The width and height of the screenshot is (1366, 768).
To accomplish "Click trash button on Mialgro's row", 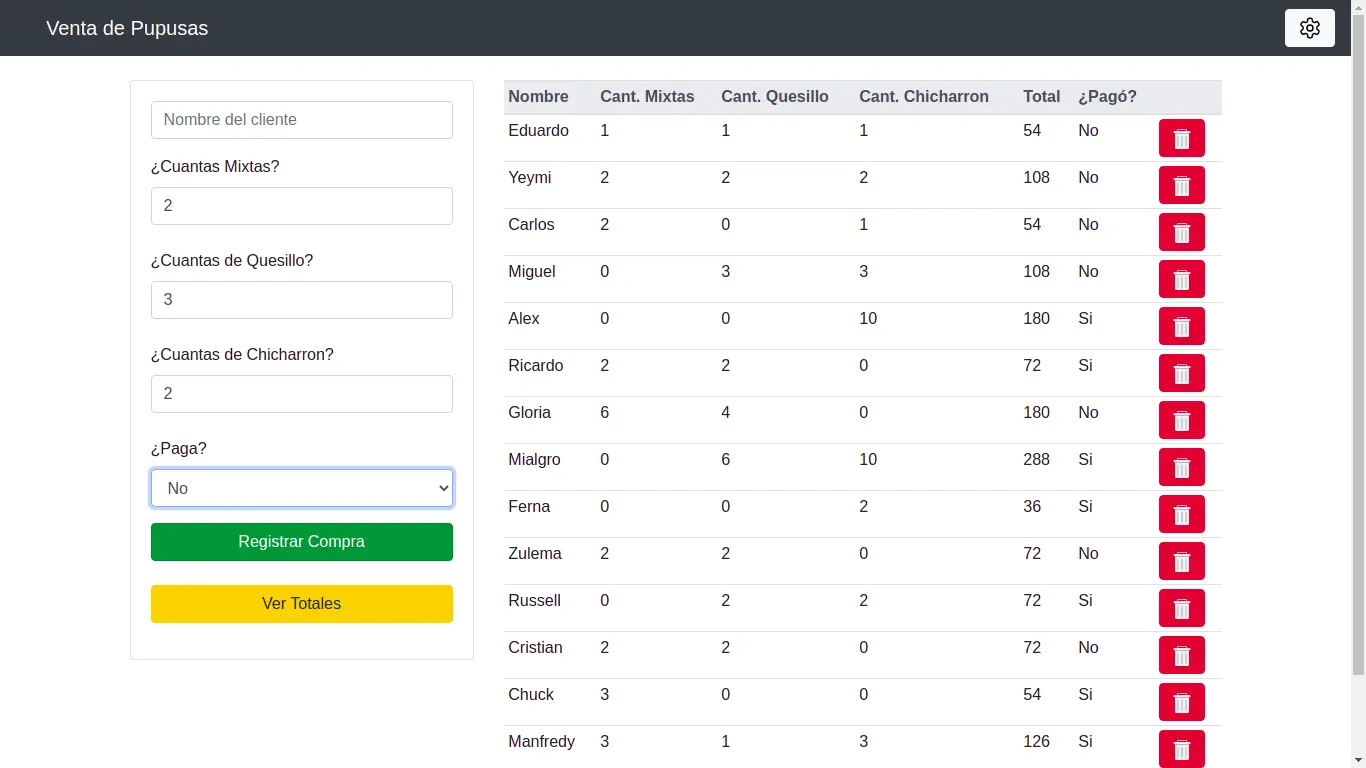I will point(1181,467).
